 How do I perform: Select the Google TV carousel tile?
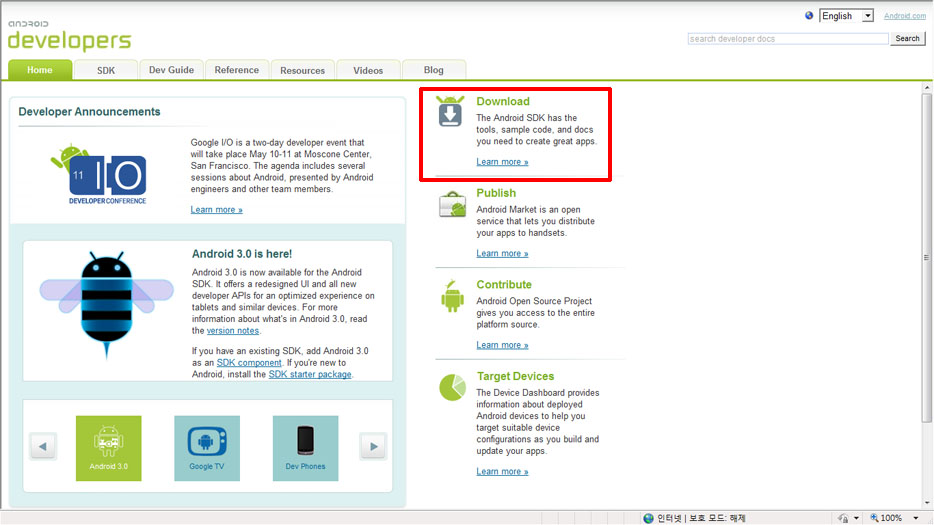pos(207,448)
